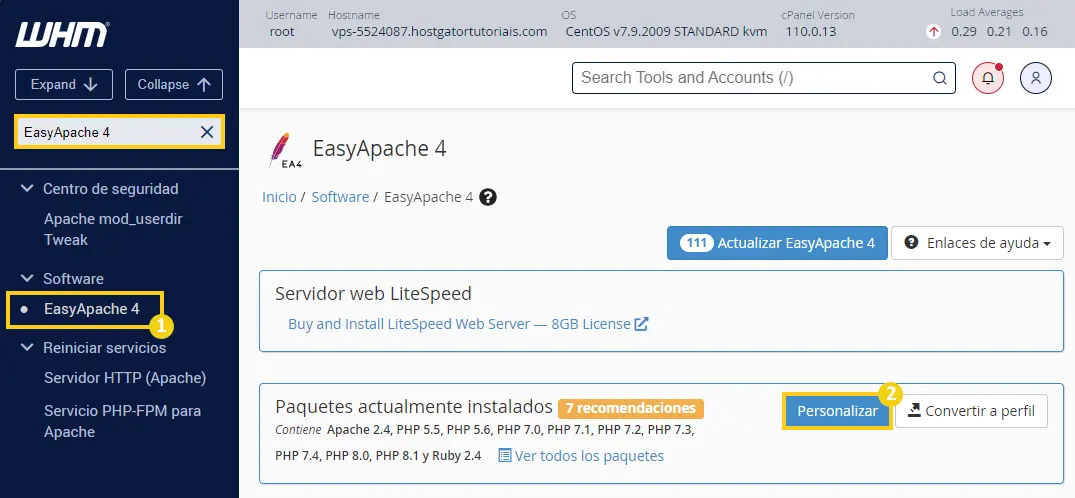1075x498 pixels.
Task: Click the Servidor web LiteSpeed heading
Action: (373, 294)
